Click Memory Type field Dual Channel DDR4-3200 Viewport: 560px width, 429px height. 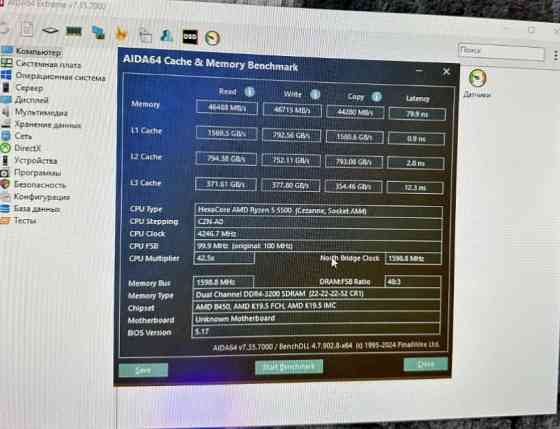[x=316, y=294]
